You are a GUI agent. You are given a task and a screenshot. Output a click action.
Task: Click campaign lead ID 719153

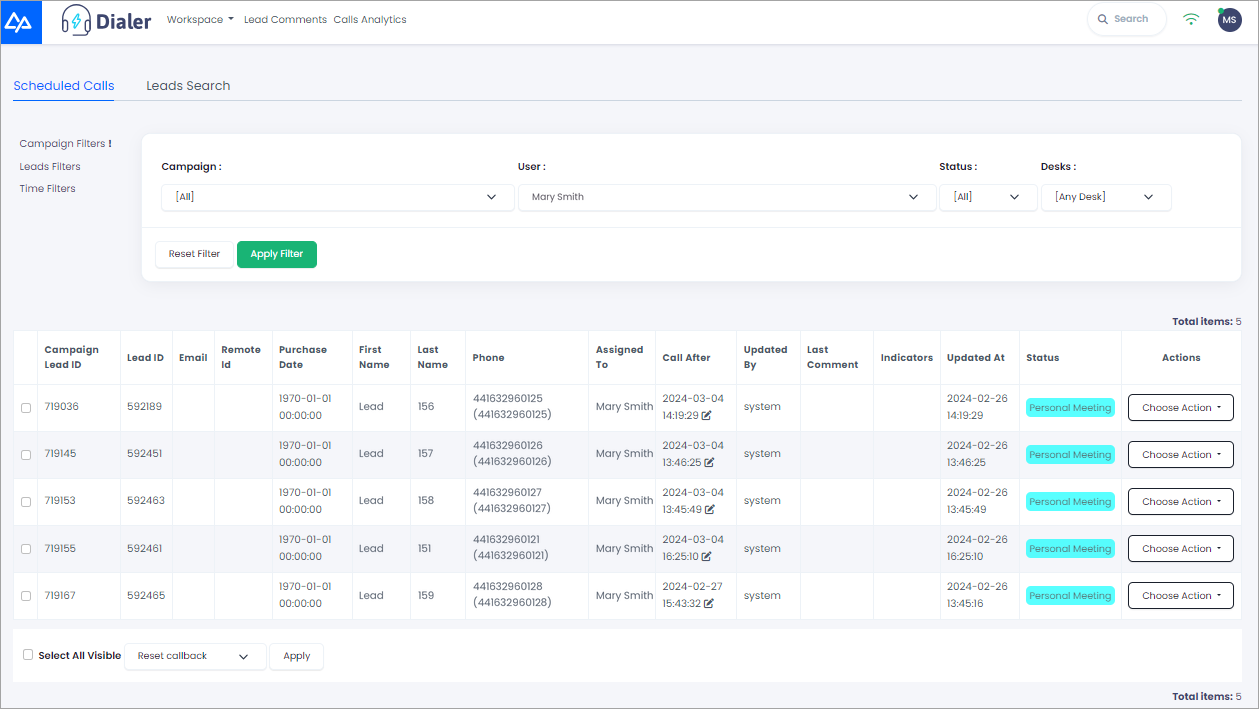[x=61, y=501]
